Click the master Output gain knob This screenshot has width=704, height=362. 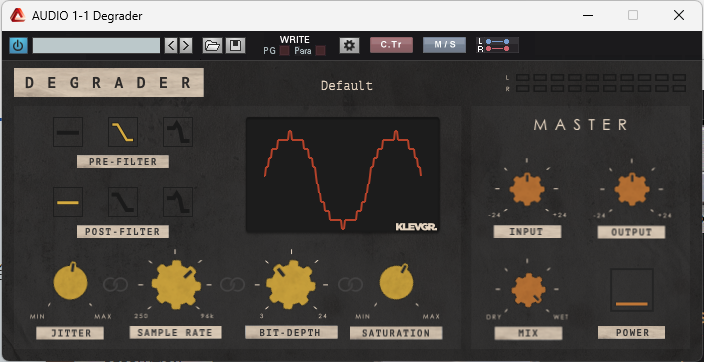pos(632,189)
